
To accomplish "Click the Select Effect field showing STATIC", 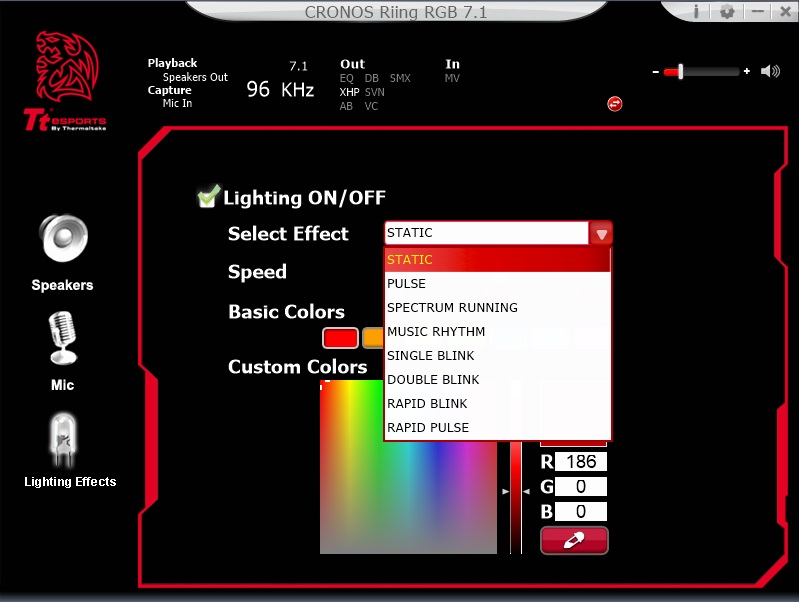I will tap(486, 233).
